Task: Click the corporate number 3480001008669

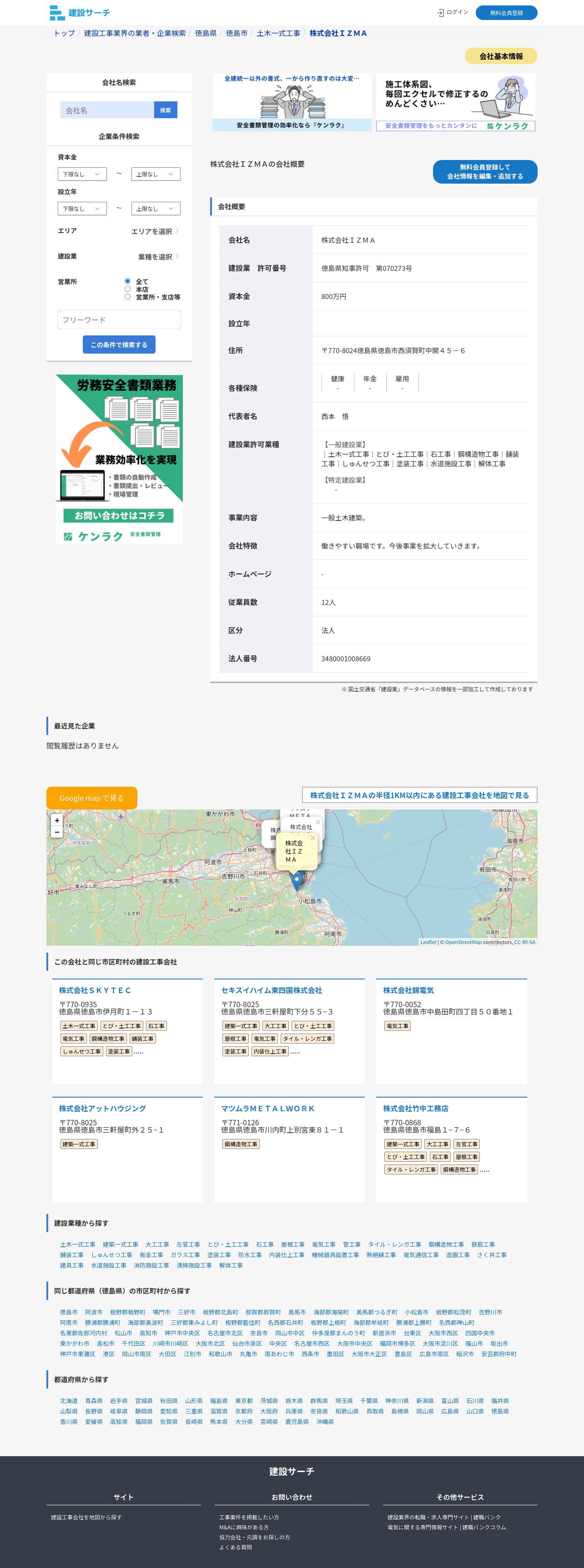Action: [346, 659]
